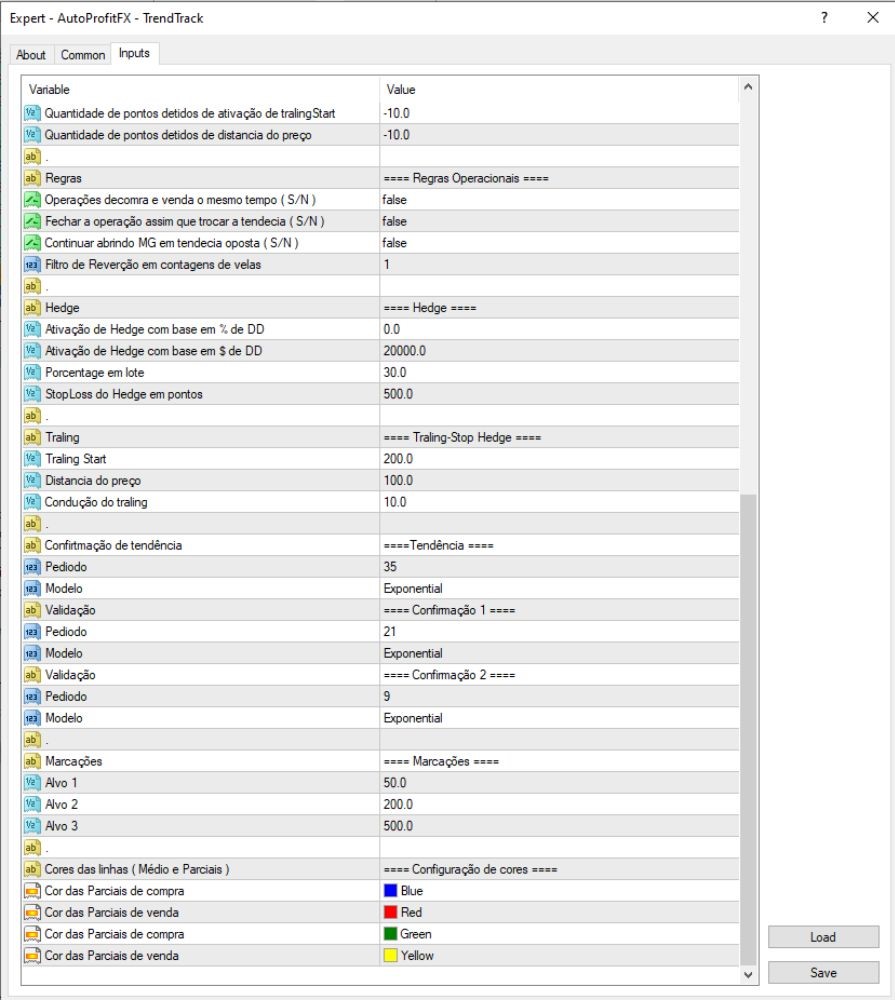Select the icon beside 'Porcentage em lote'

click(x=32, y=372)
